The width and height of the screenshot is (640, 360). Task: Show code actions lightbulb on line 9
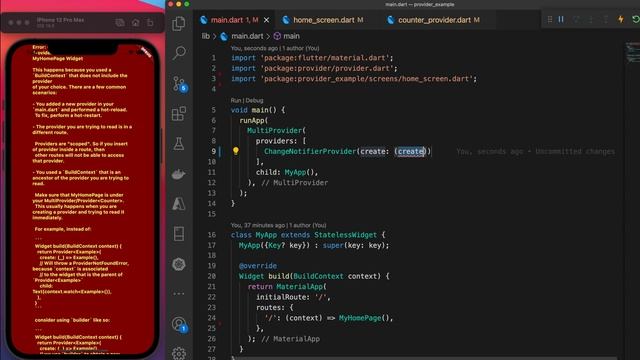[x=236, y=151]
